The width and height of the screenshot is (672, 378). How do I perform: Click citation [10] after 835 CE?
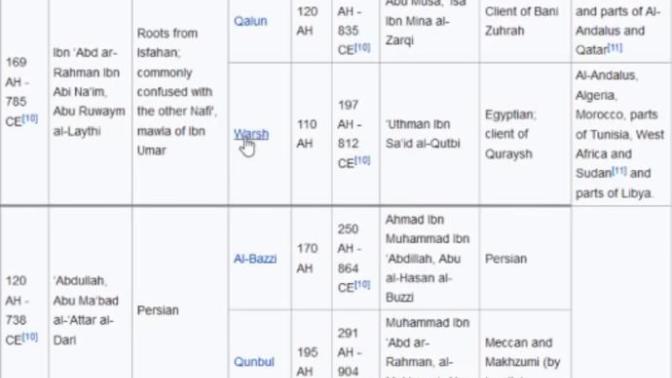[x=362, y=47]
